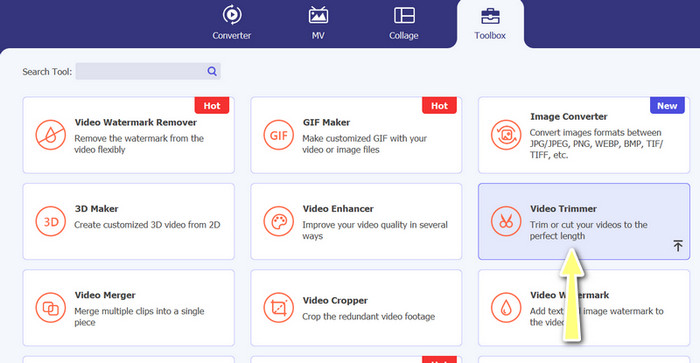The image size is (700, 363).
Task: Click the Video Cropper icon
Action: pyautogui.click(x=278, y=308)
